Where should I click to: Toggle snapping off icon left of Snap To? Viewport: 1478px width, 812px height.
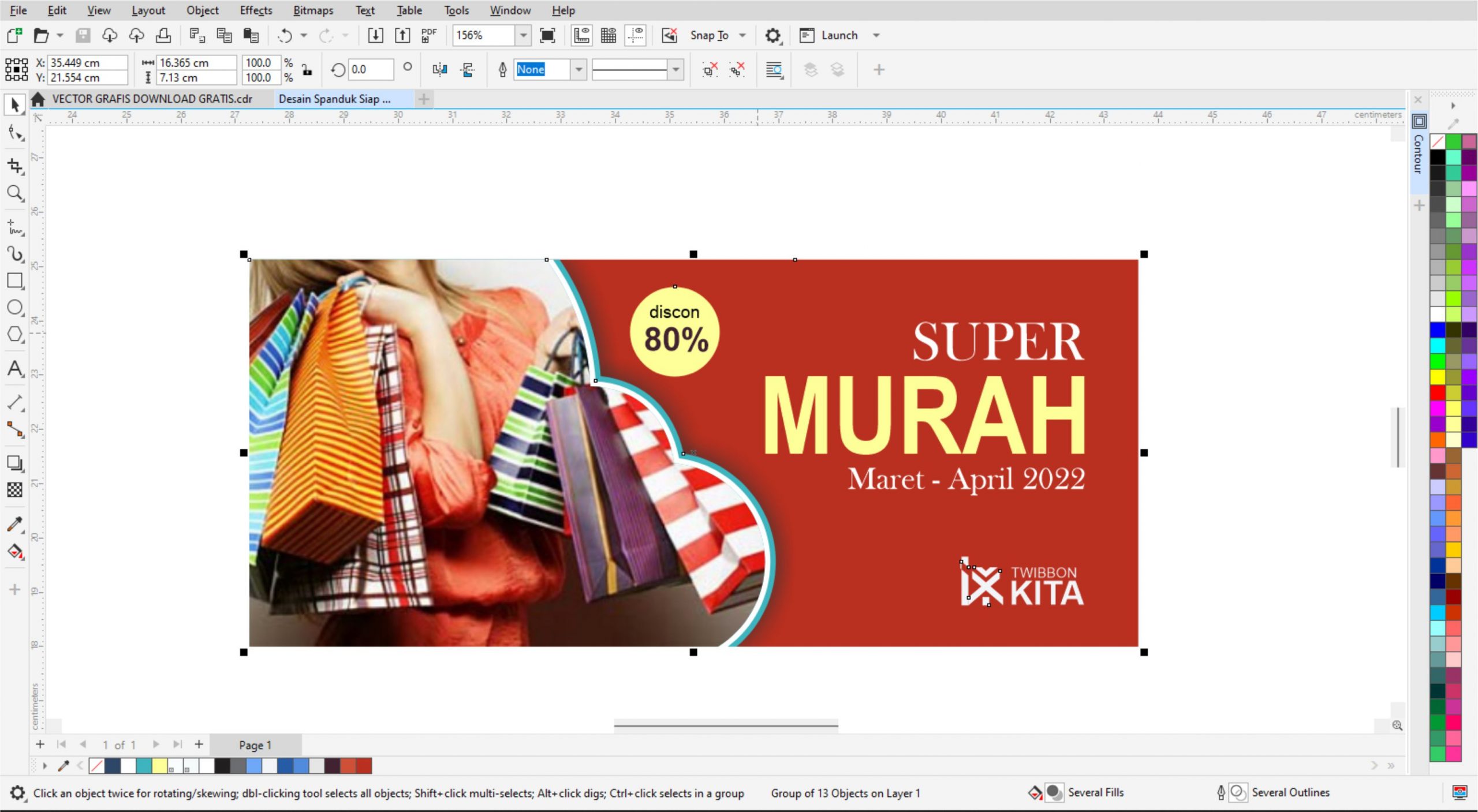coord(670,35)
